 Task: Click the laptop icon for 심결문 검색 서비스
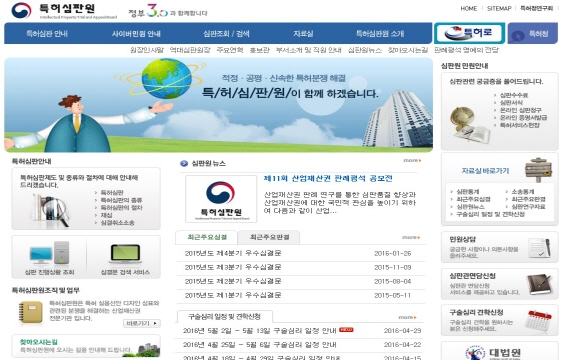click(125, 254)
